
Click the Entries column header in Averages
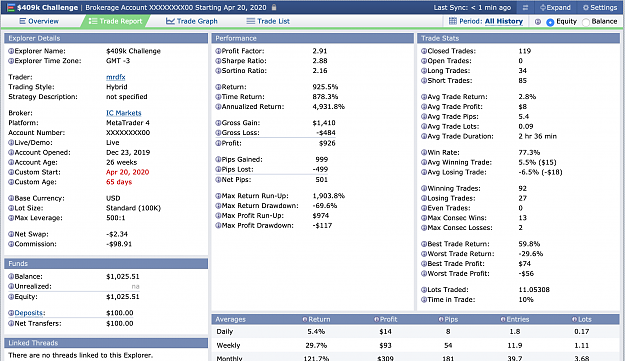click(x=515, y=319)
